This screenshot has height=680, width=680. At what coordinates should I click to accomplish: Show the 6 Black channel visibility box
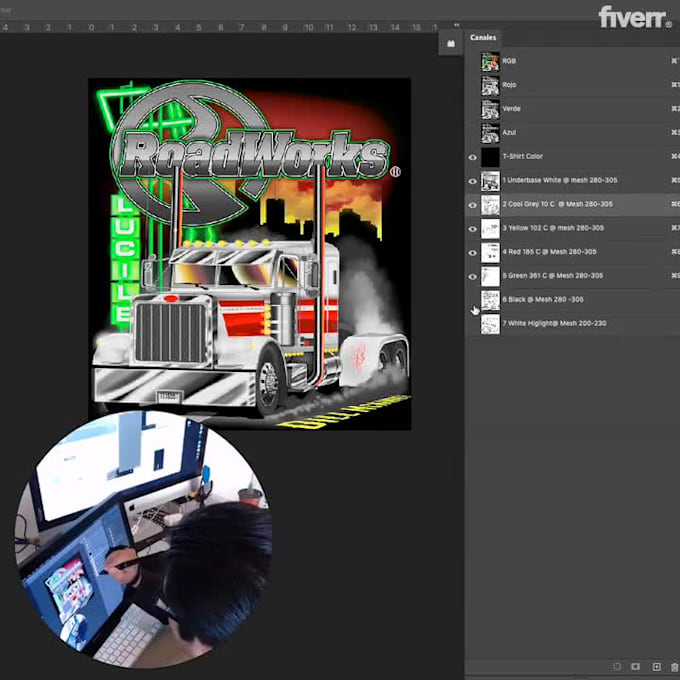(x=473, y=300)
